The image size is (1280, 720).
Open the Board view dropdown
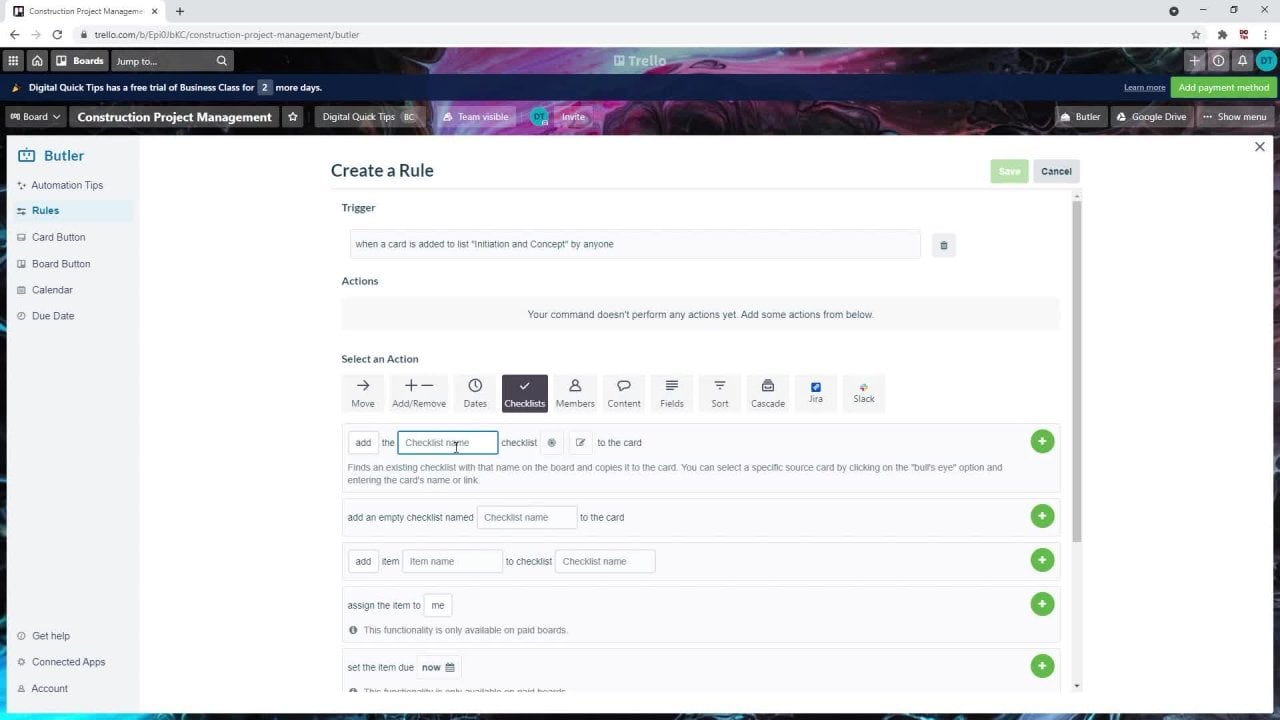coord(35,117)
